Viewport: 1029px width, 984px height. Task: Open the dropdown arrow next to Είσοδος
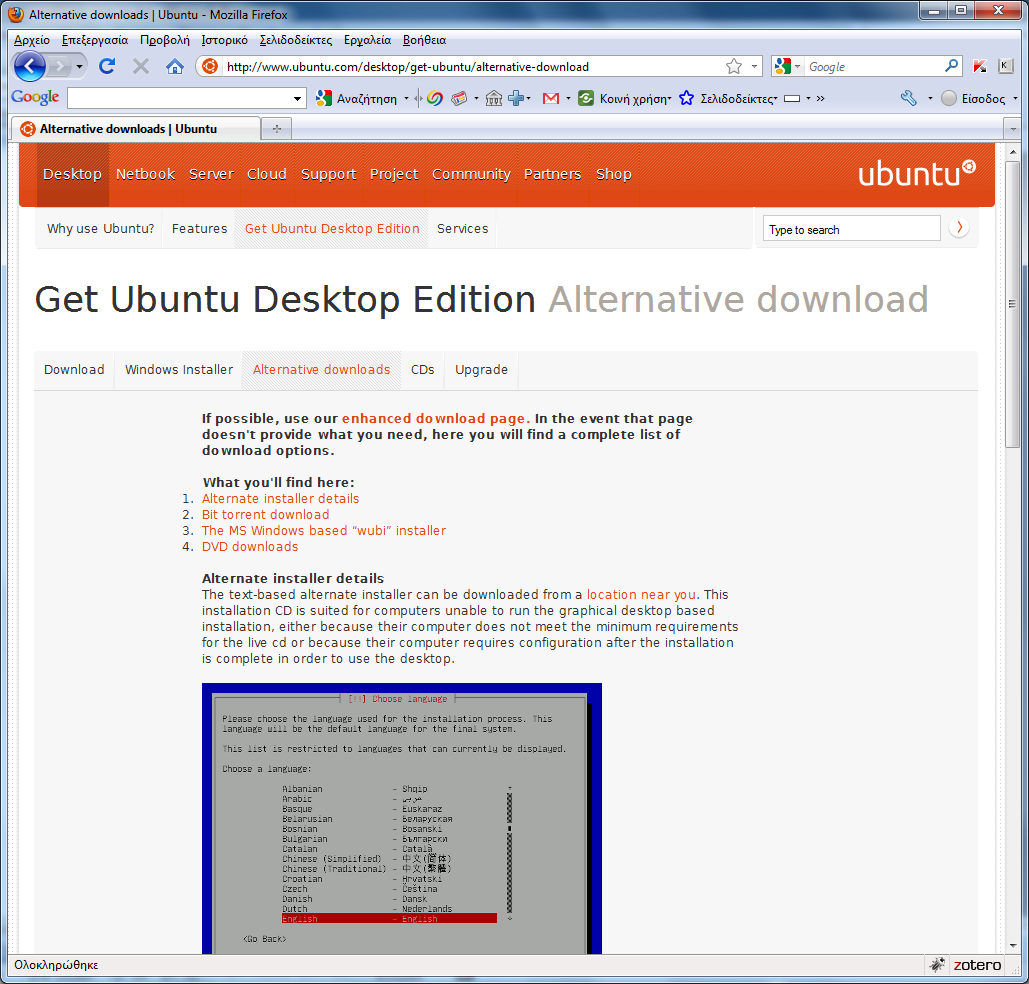click(1015, 98)
